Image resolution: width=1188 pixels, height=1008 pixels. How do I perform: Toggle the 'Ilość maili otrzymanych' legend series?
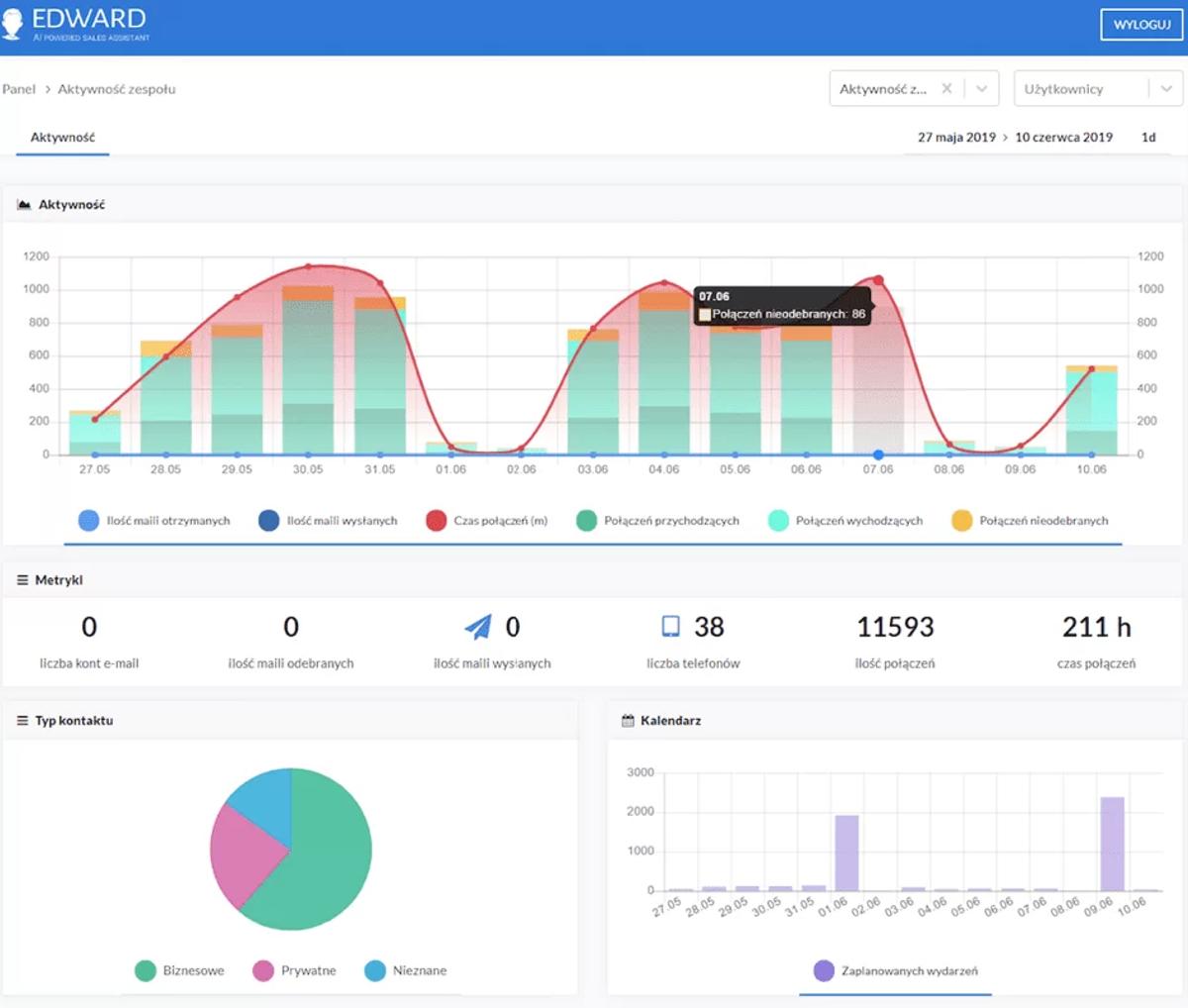[153, 521]
